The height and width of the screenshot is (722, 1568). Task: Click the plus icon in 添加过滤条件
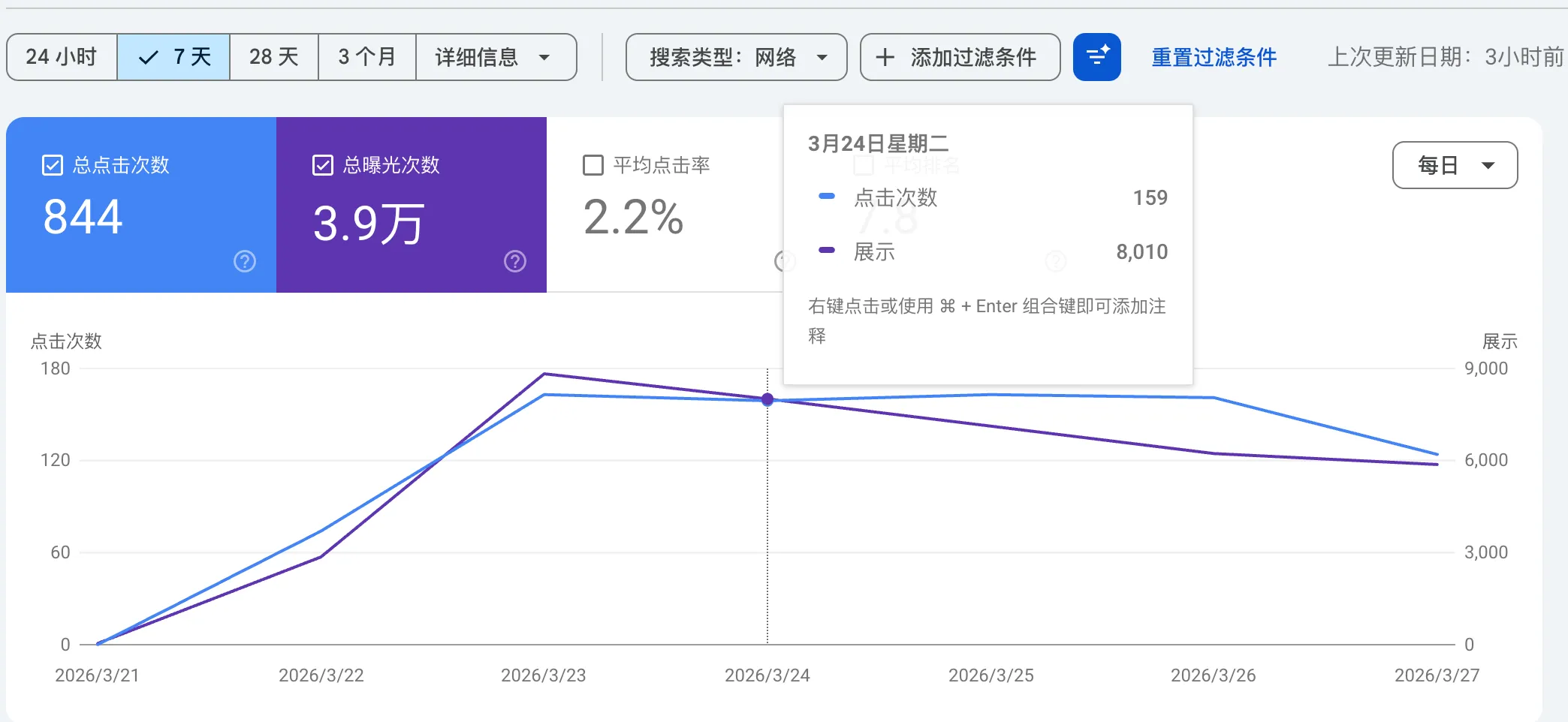(886, 57)
